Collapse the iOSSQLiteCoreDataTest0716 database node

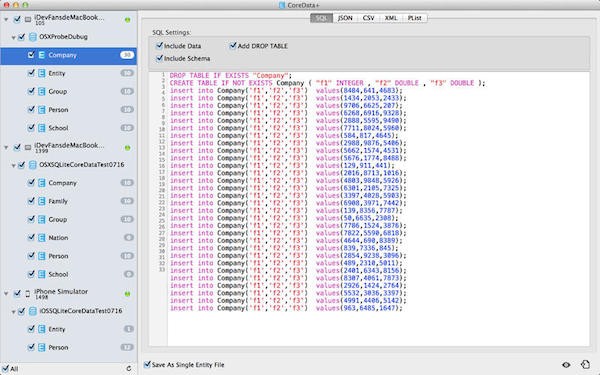pyautogui.click(x=13, y=312)
